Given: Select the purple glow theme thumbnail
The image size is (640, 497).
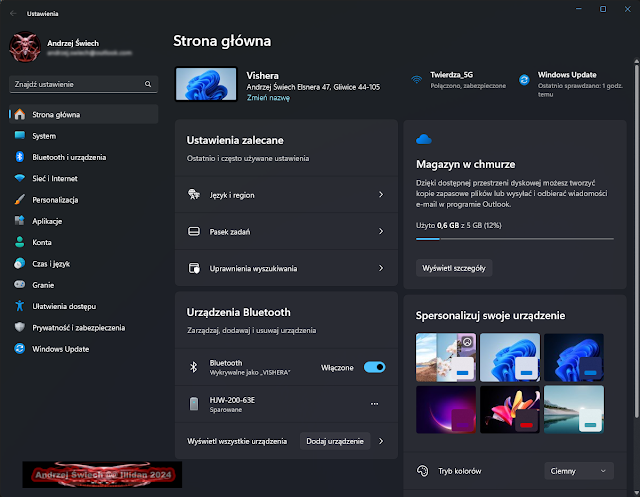Looking at the screenshot, I should point(446,409).
